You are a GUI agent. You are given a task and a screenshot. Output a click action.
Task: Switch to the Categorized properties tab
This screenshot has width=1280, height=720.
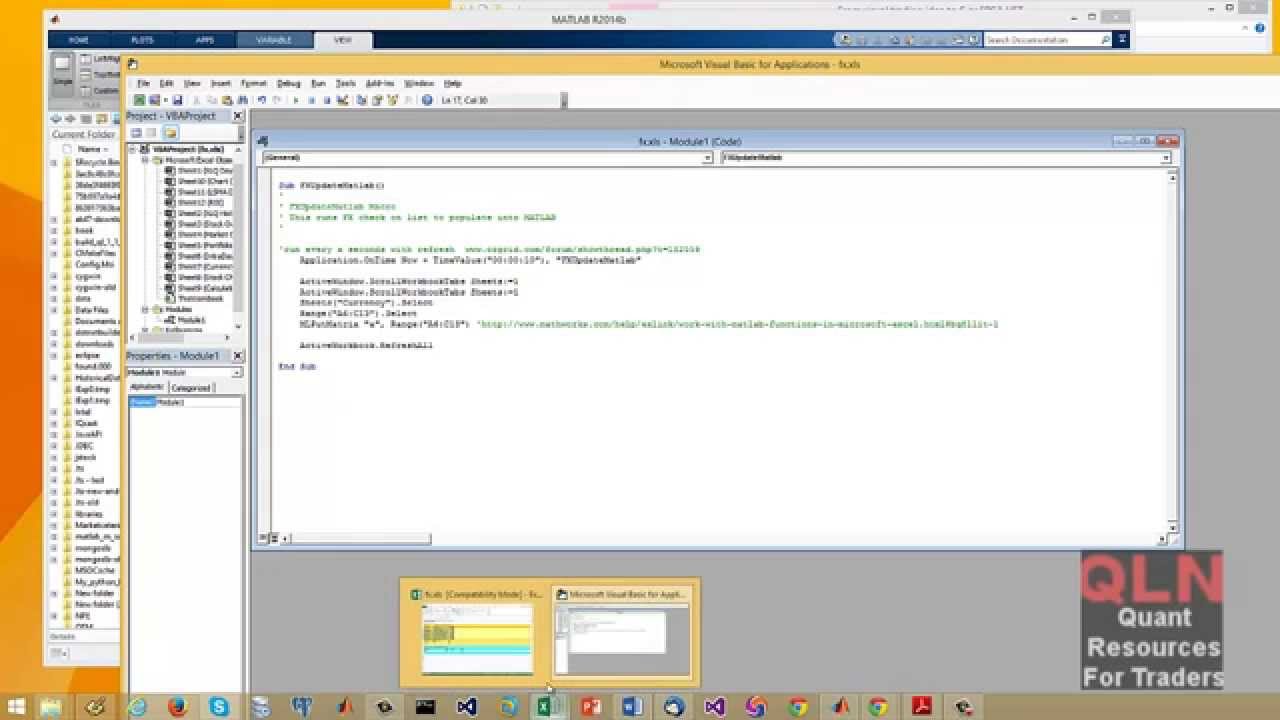pyautogui.click(x=190, y=387)
